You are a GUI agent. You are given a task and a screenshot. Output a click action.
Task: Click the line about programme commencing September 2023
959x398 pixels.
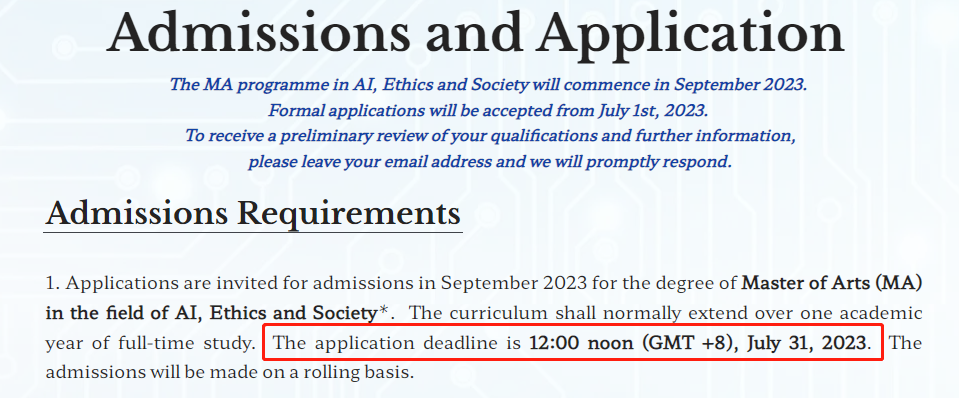point(488,84)
